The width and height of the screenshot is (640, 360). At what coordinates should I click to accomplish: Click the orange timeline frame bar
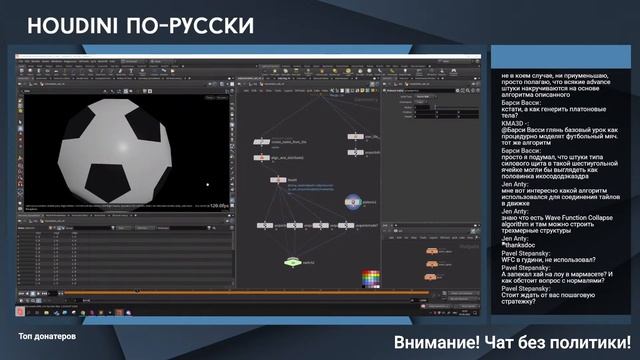pos(246,292)
